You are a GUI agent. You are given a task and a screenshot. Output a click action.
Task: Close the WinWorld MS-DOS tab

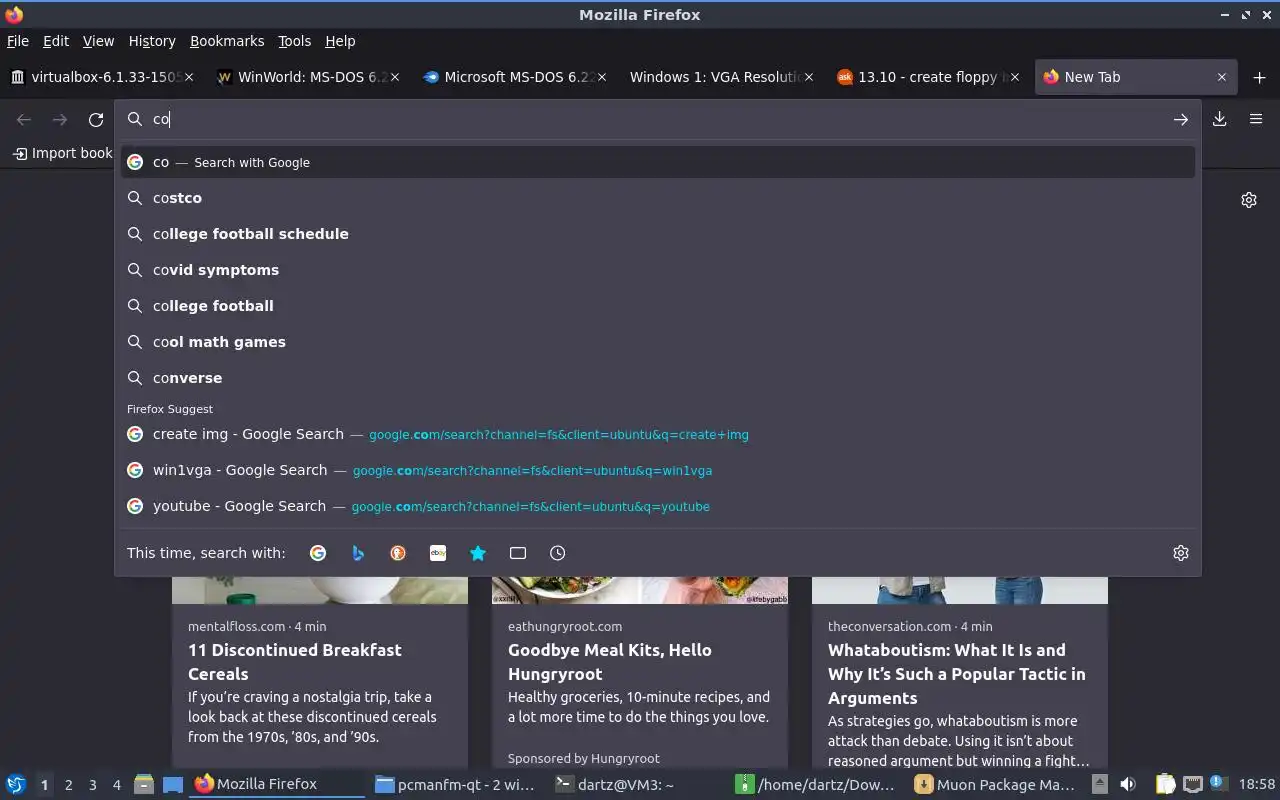point(395,77)
